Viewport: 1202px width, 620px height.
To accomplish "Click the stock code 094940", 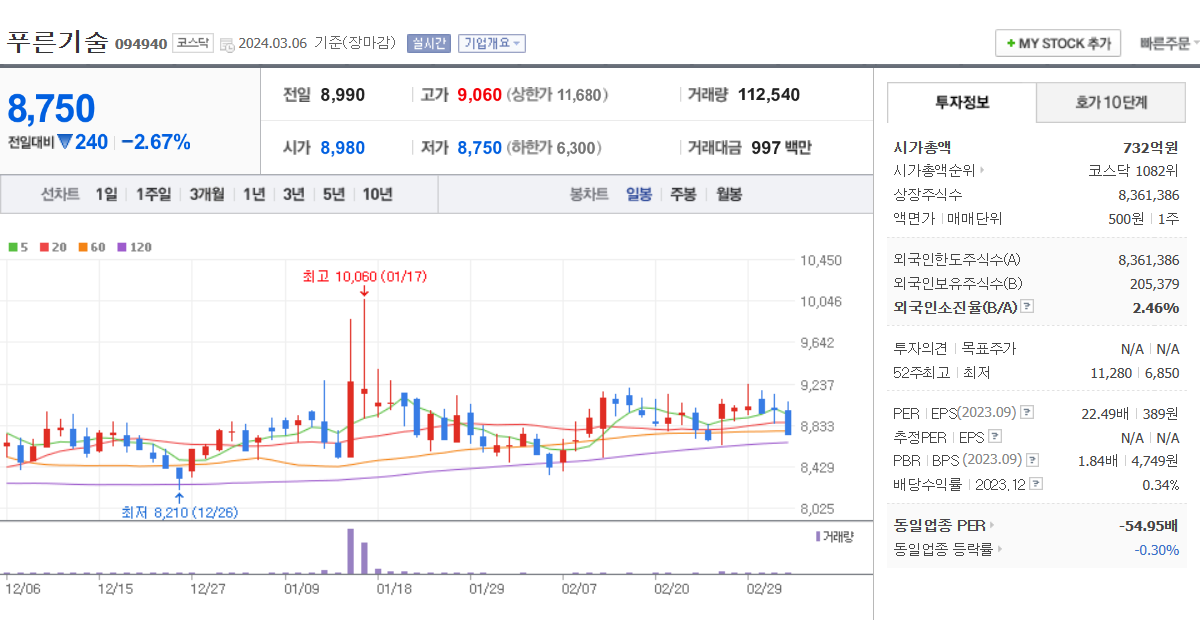I will (141, 44).
